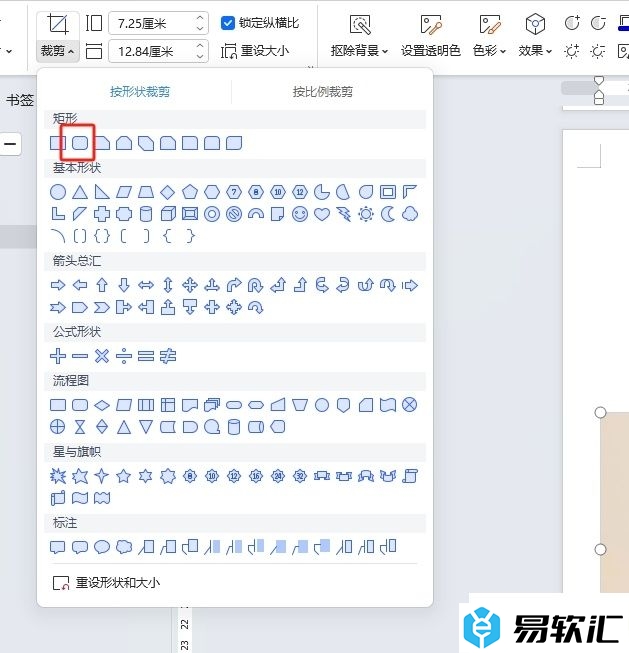
Task: Click the minus zoom button at left
Action: (x=10, y=144)
